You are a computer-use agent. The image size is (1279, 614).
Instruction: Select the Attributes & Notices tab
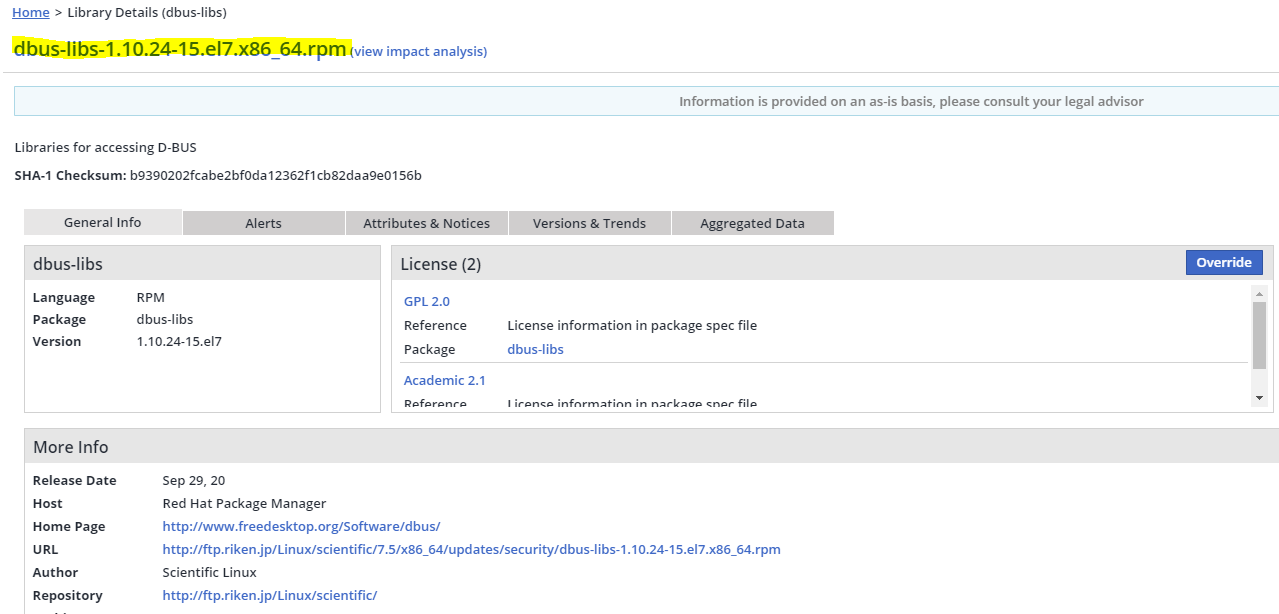tap(426, 223)
